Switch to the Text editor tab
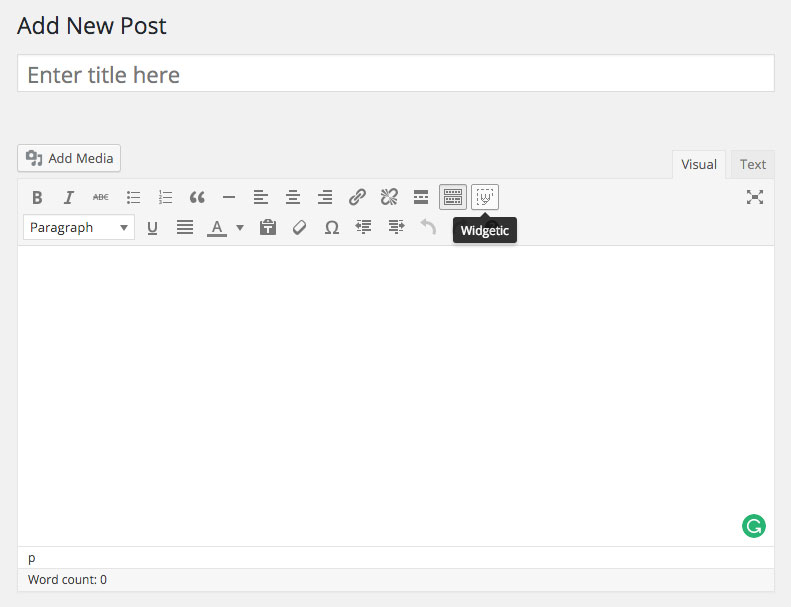This screenshot has height=607, width=791. pos(753,164)
